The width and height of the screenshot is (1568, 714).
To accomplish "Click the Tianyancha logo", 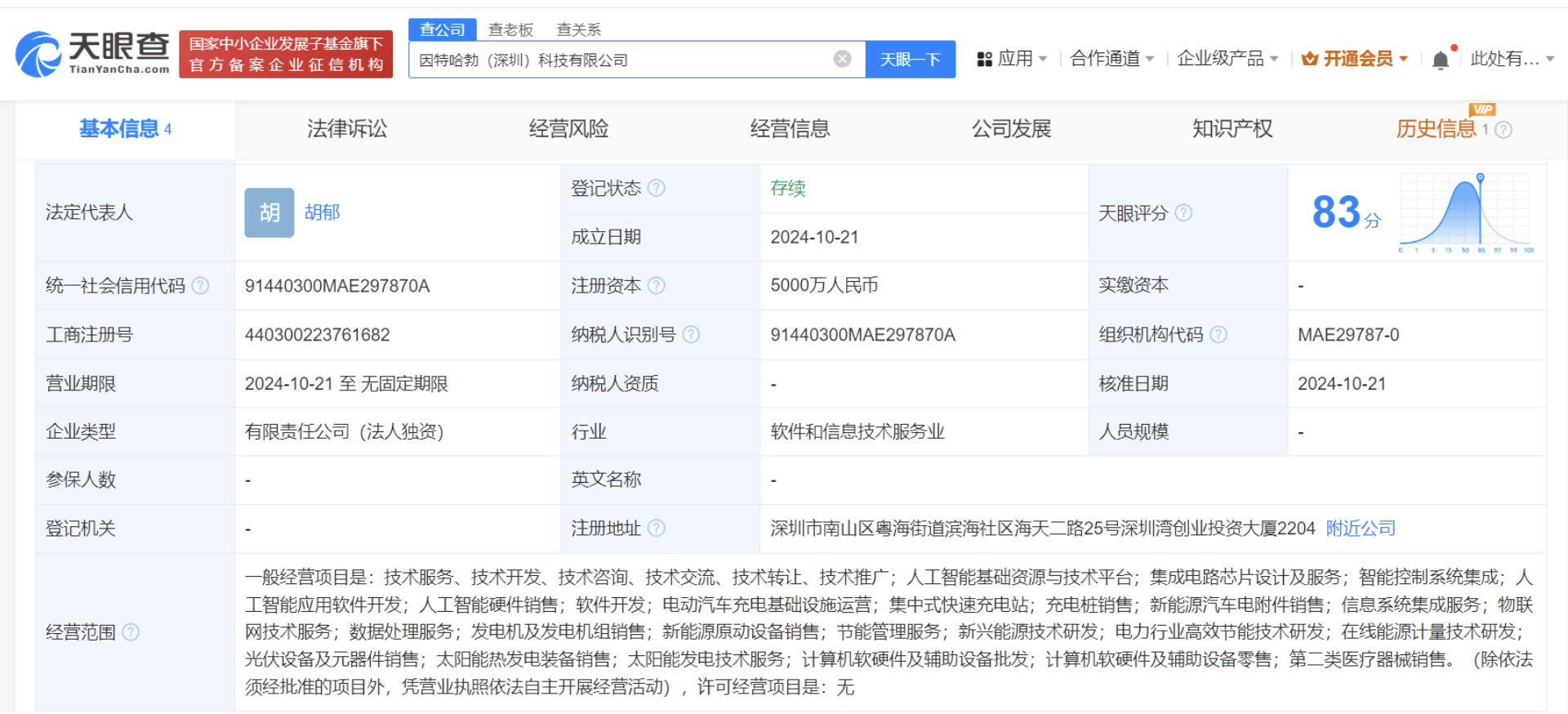I will point(92,54).
